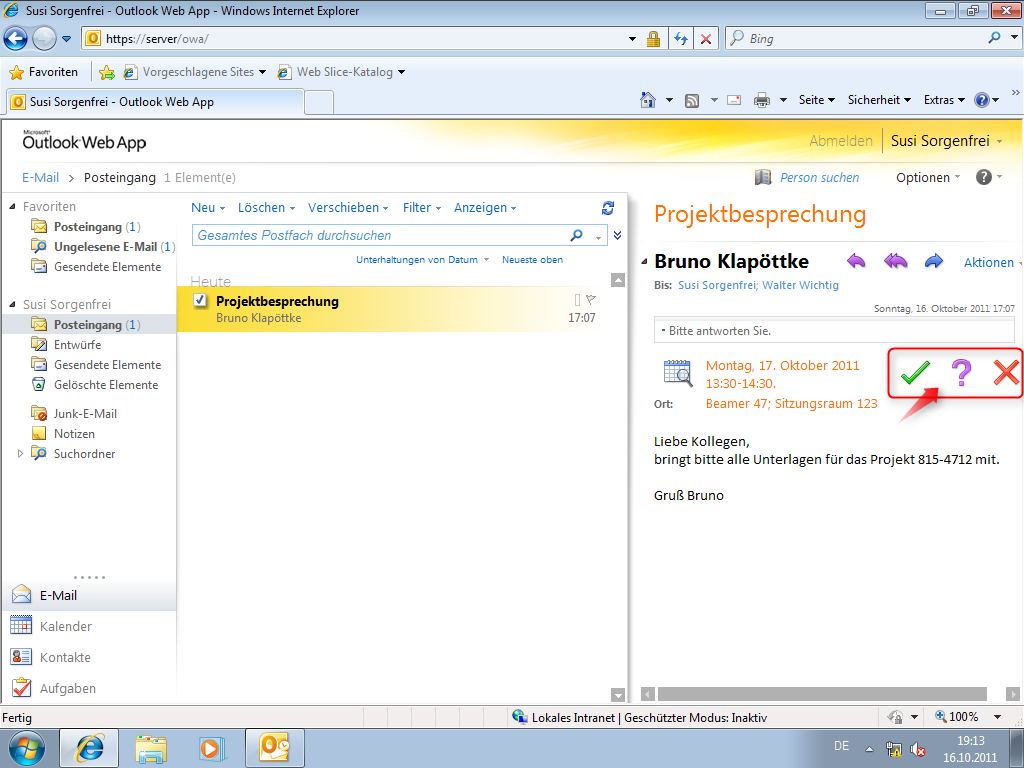Open the Filter menu

click(422, 208)
